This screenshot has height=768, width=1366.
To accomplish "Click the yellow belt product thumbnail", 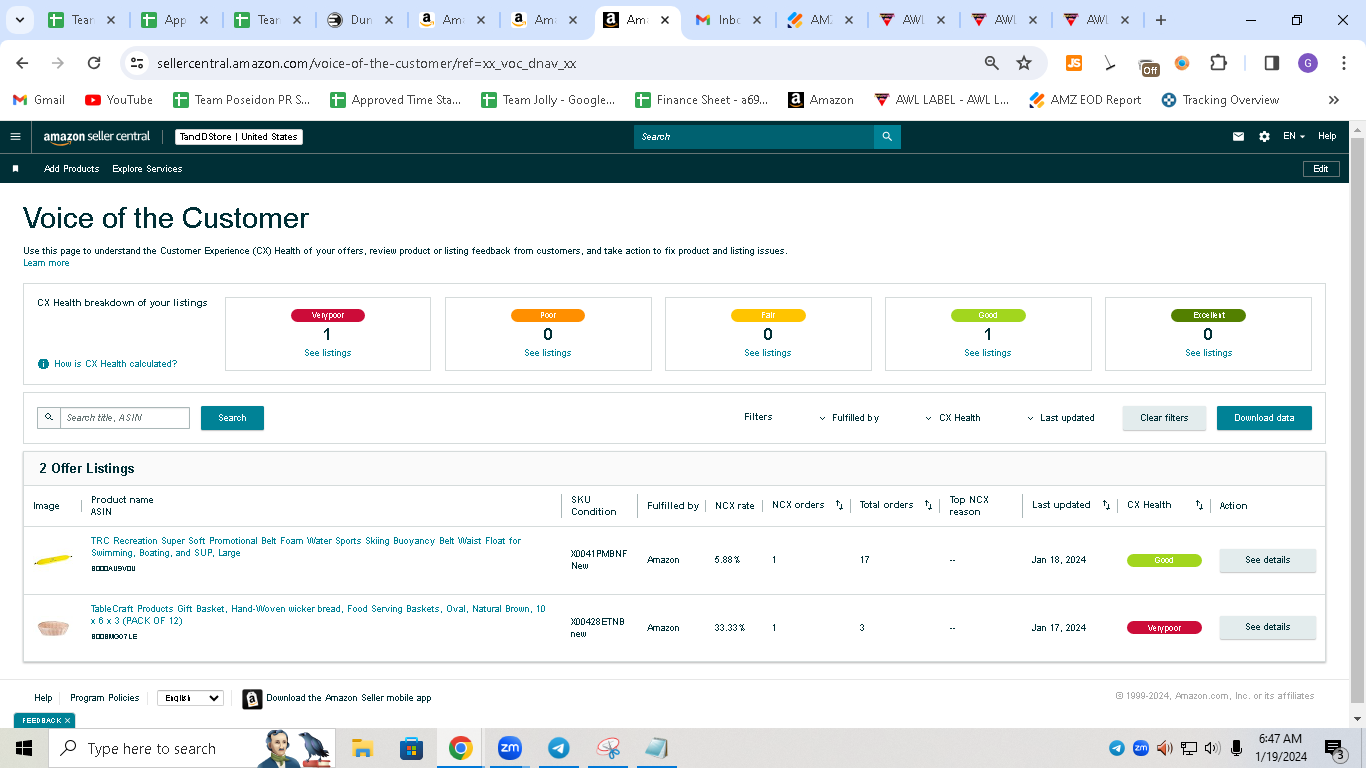I will coord(53,560).
